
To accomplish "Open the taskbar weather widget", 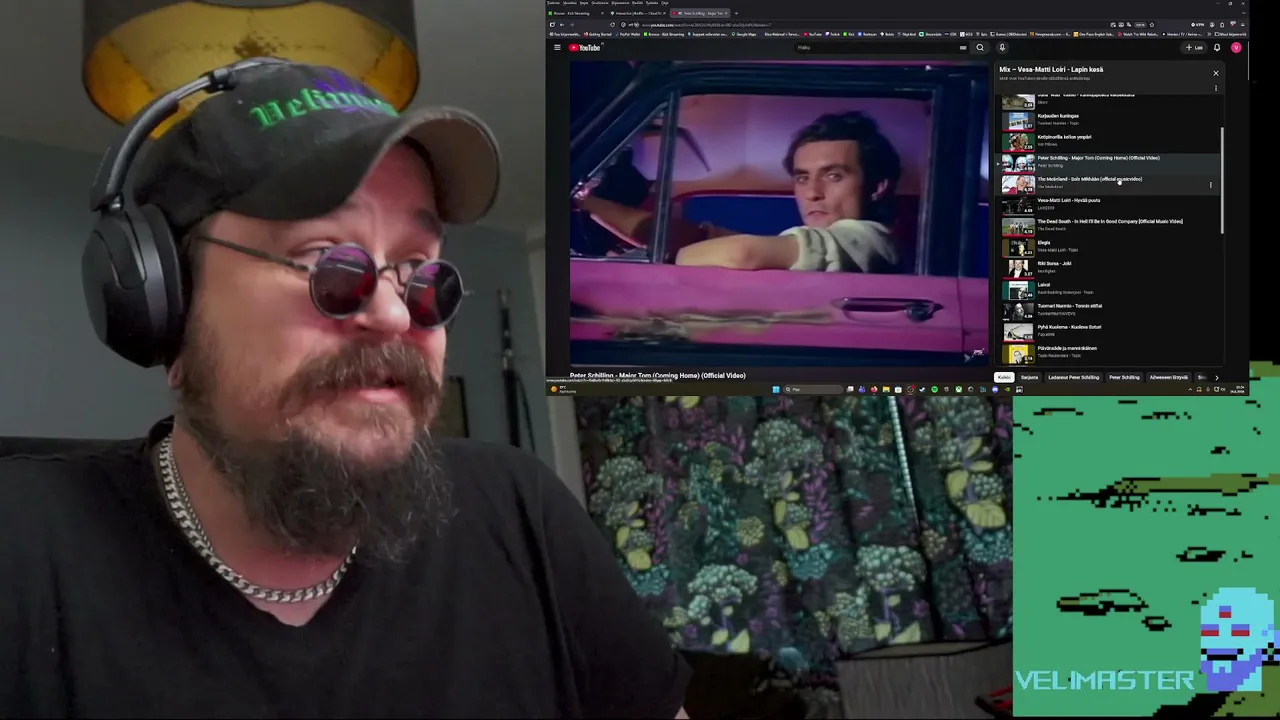I will [563, 389].
